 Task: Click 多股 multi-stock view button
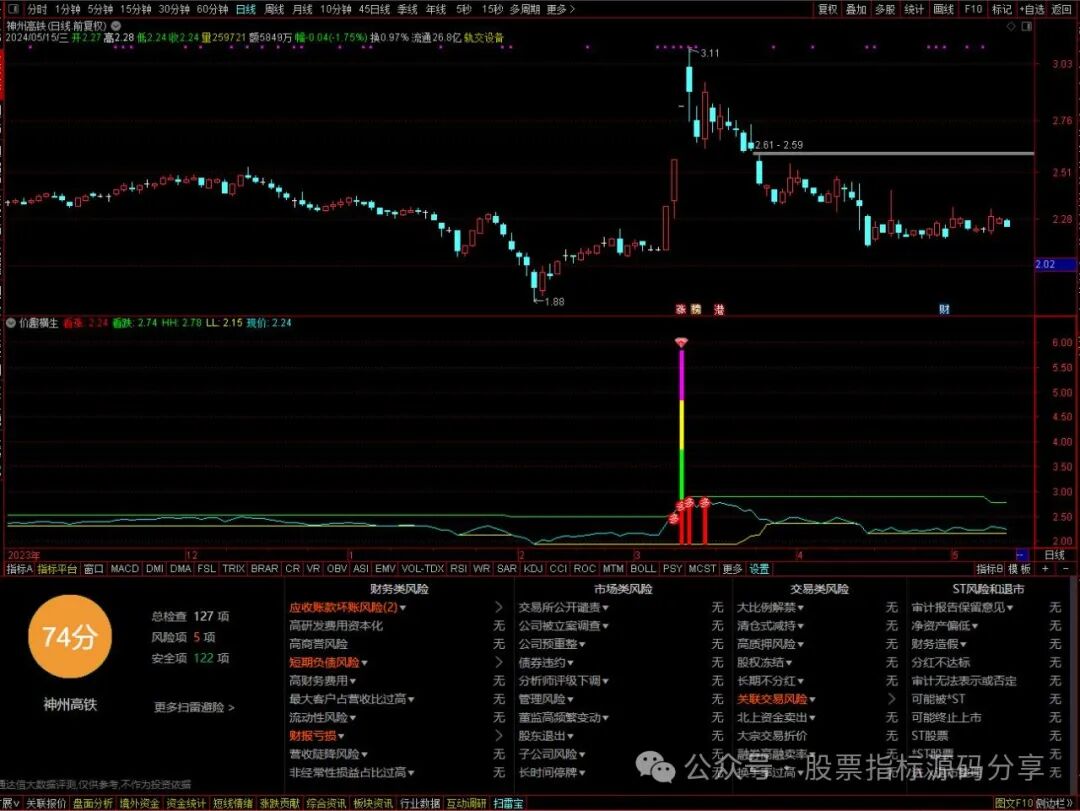click(885, 9)
